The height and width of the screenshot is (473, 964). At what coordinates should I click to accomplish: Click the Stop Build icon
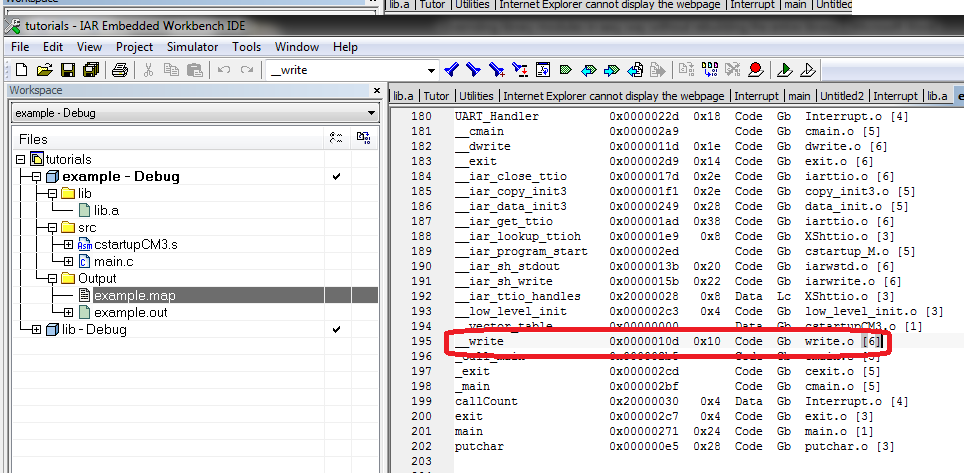732,70
